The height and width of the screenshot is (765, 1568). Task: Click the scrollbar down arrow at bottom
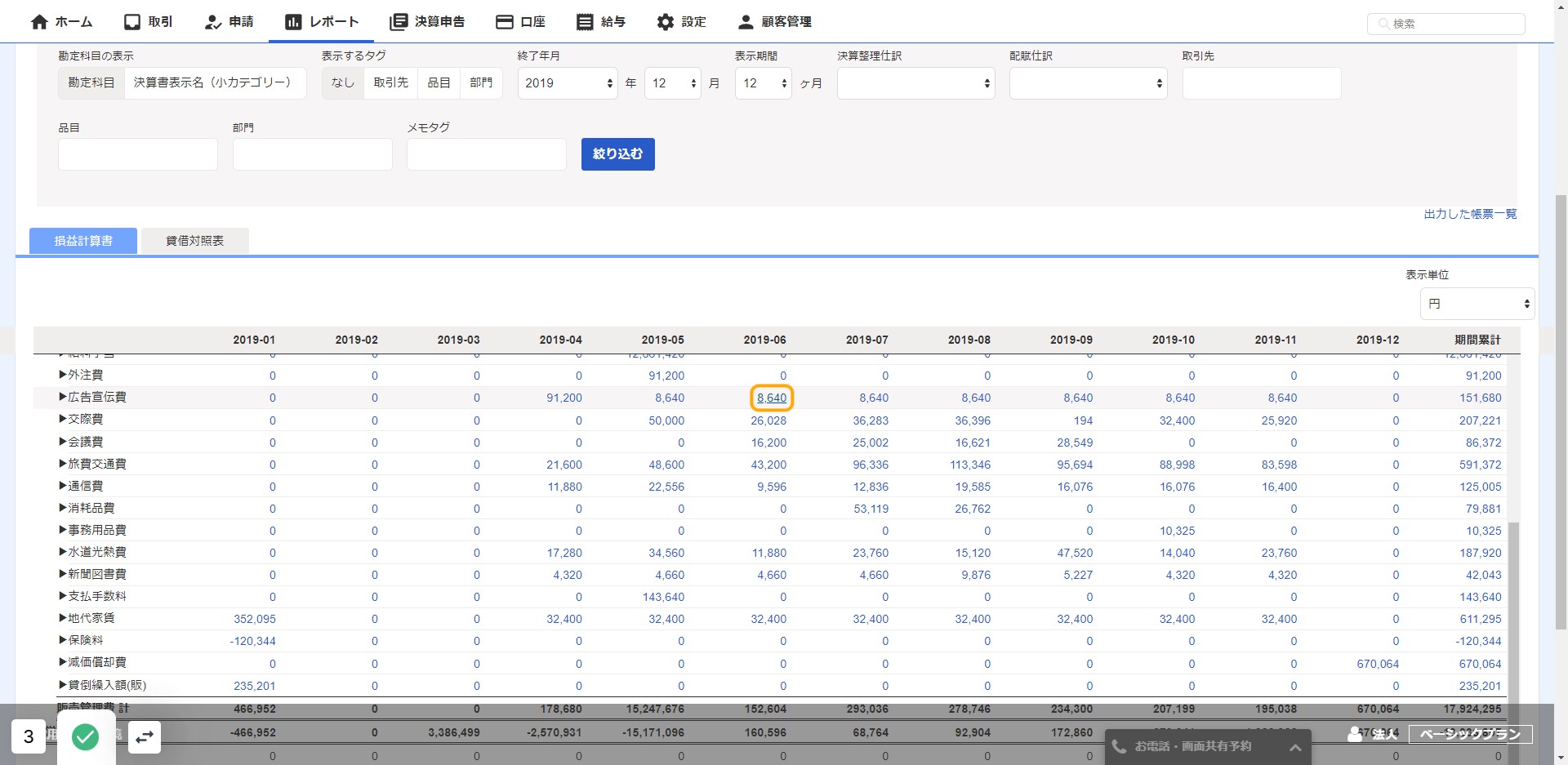click(x=1561, y=758)
